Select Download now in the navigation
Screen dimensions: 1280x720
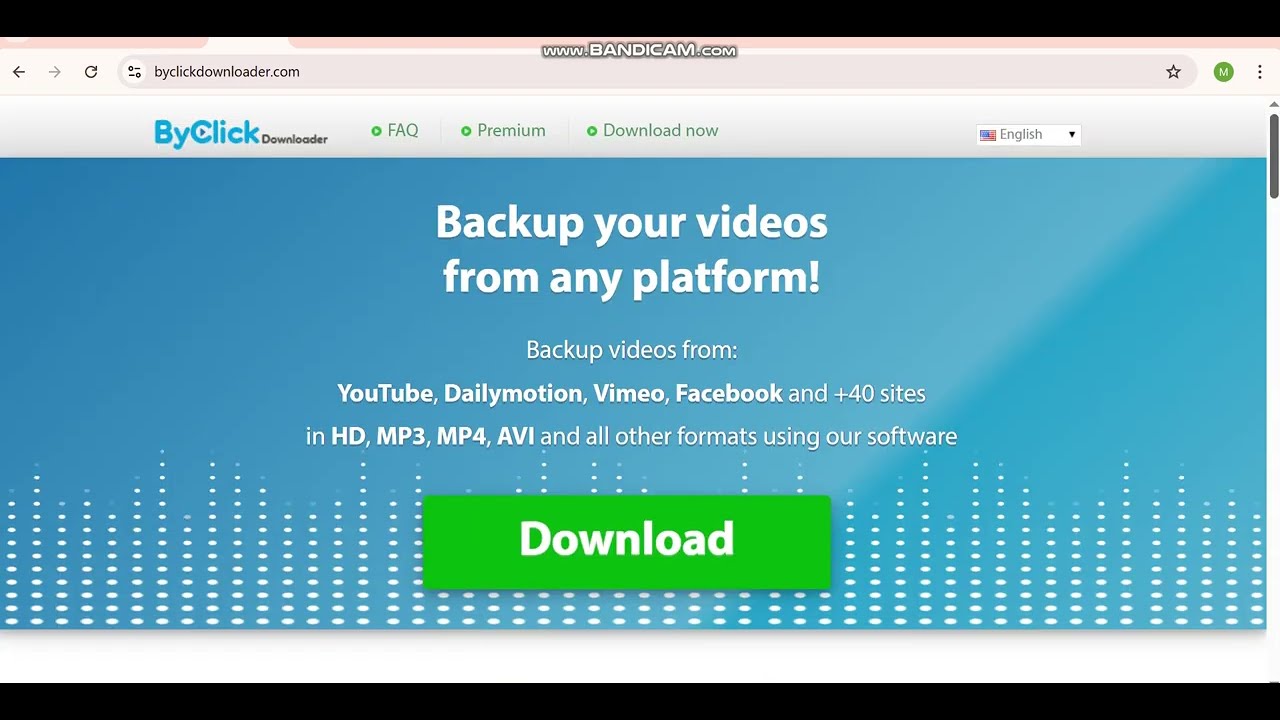652,131
